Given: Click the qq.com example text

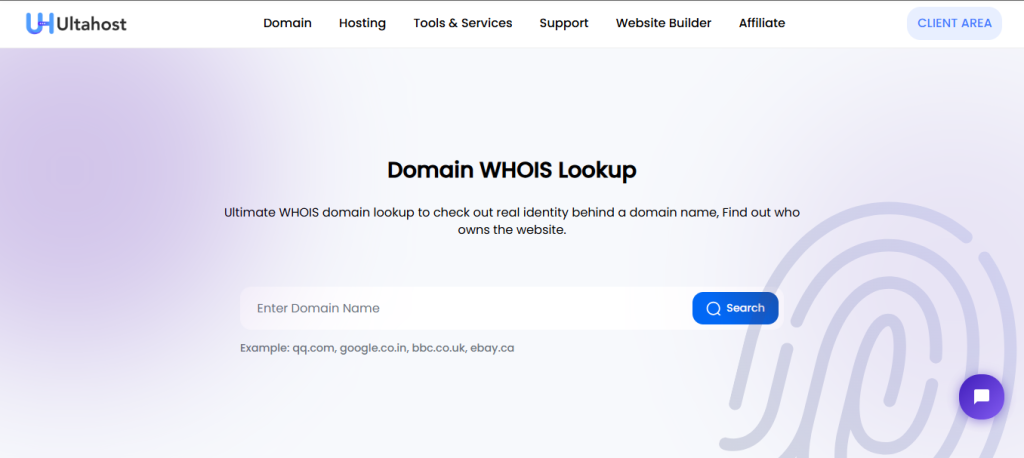Looking at the screenshot, I should pyautogui.click(x=313, y=348).
